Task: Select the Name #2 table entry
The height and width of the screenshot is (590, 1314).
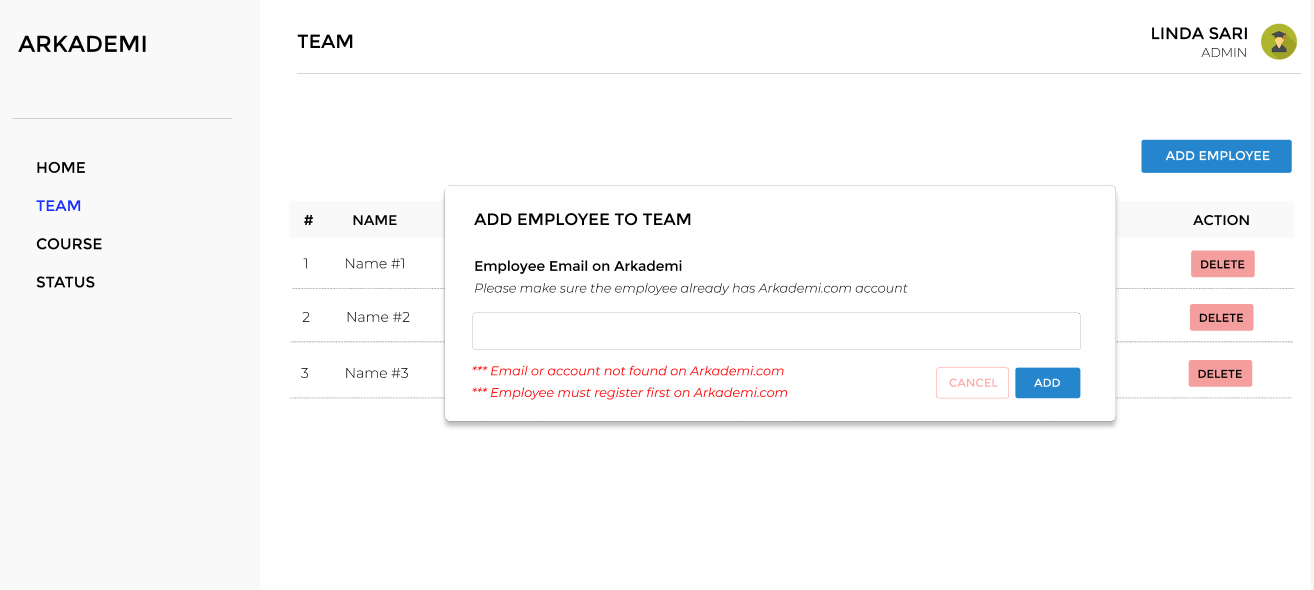Action: [378, 318]
